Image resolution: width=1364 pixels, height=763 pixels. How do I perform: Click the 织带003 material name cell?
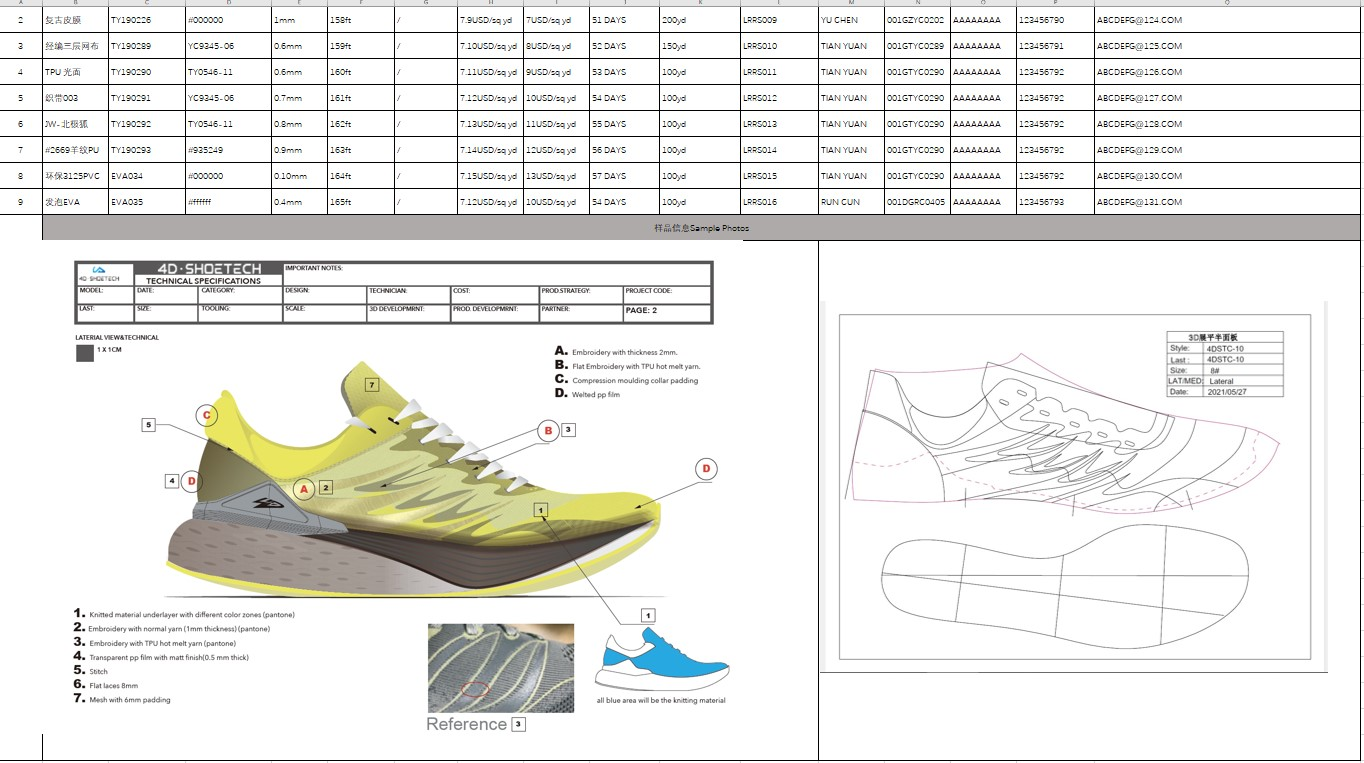click(x=75, y=98)
